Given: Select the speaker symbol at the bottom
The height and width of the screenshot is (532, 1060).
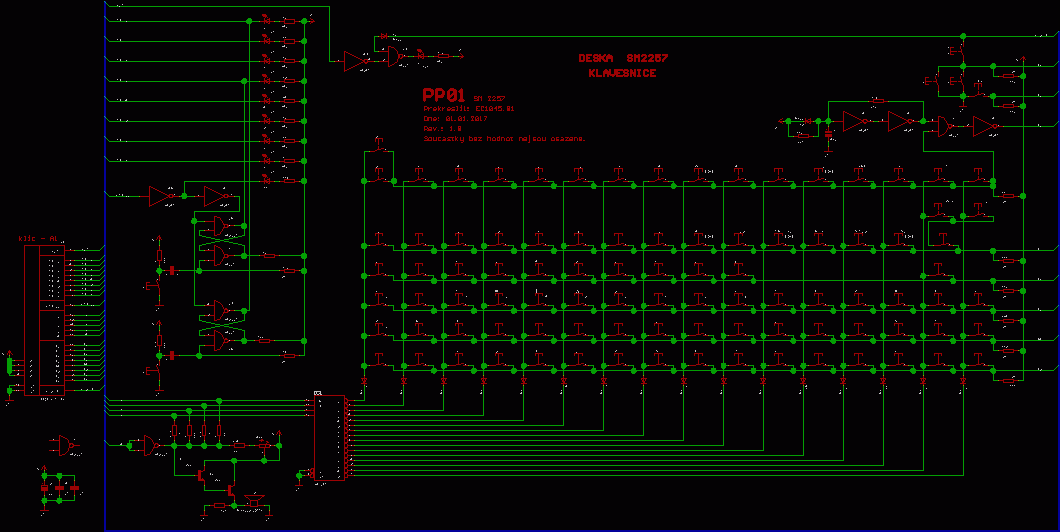Looking at the screenshot, I should pos(253,498).
